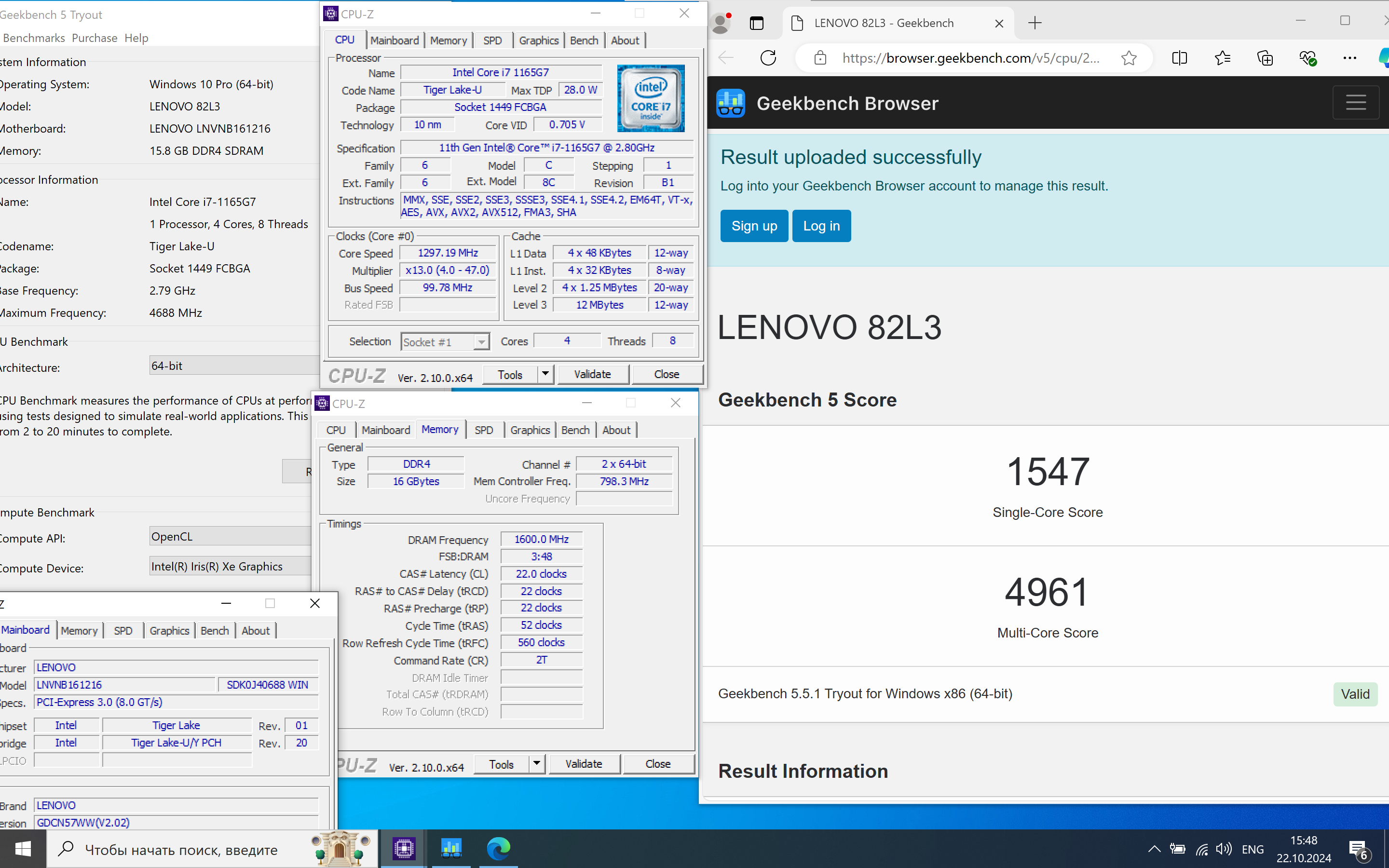1389x868 pixels.
Task: Click Validate in the top CPU-Z window
Action: pos(592,374)
